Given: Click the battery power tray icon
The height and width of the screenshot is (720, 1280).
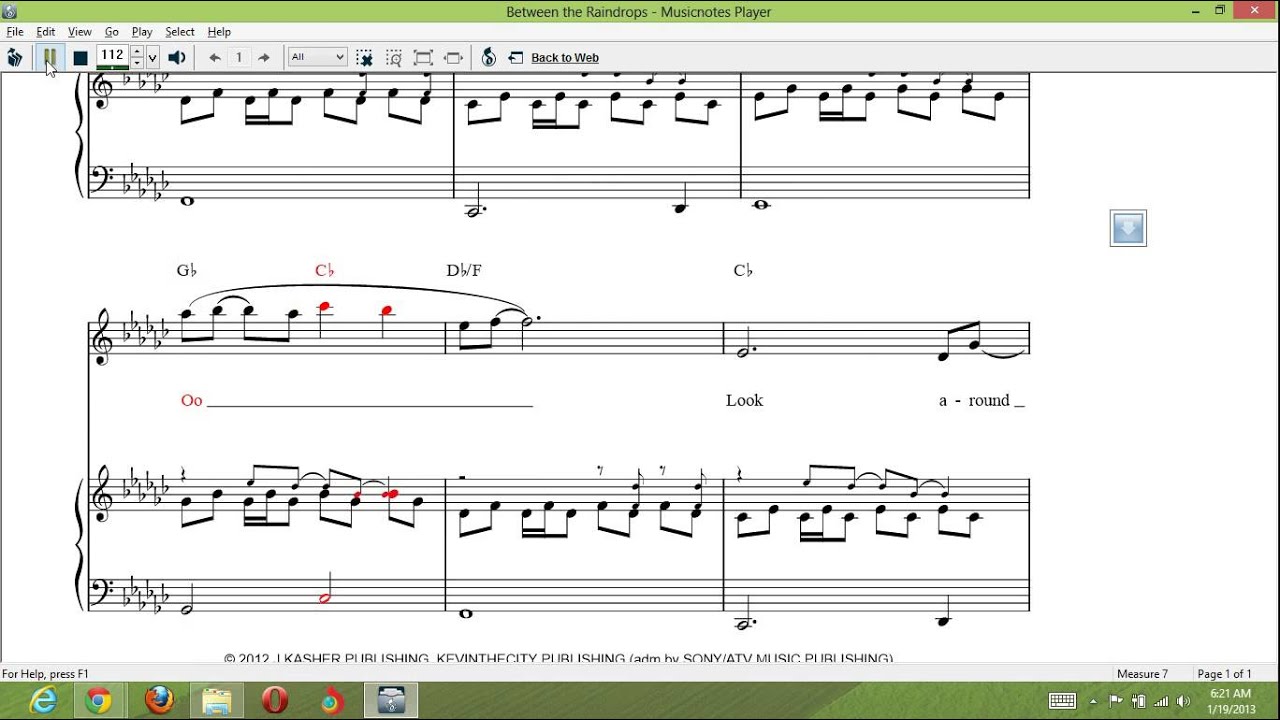Looking at the screenshot, I should click(x=1138, y=701).
